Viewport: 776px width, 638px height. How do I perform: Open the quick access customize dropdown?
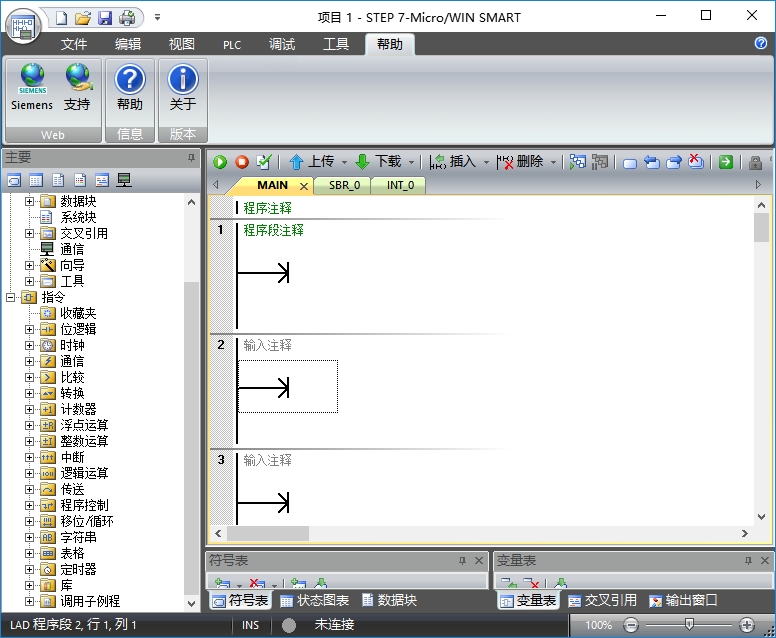pyautogui.click(x=157, y=17)
